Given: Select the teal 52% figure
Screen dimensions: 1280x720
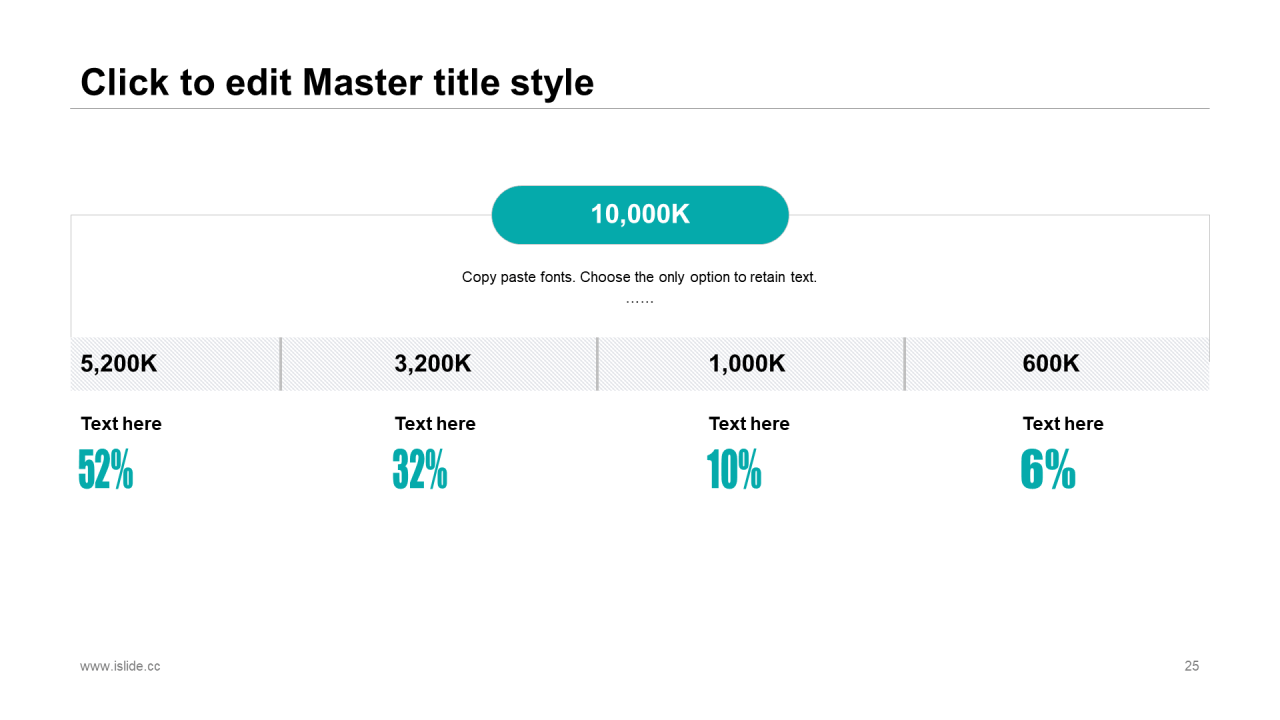Looking at the screenshot, I should click(x=106, y=469).
